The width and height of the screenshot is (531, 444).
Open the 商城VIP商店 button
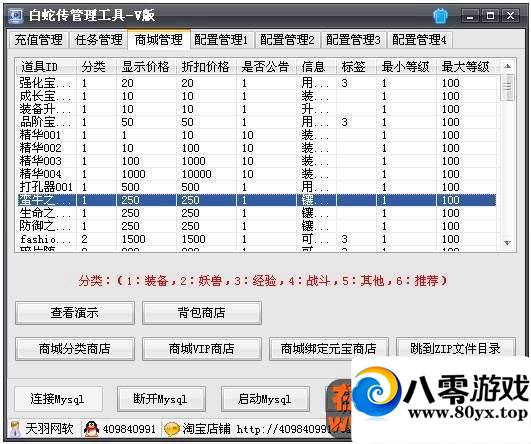(201, 348)
